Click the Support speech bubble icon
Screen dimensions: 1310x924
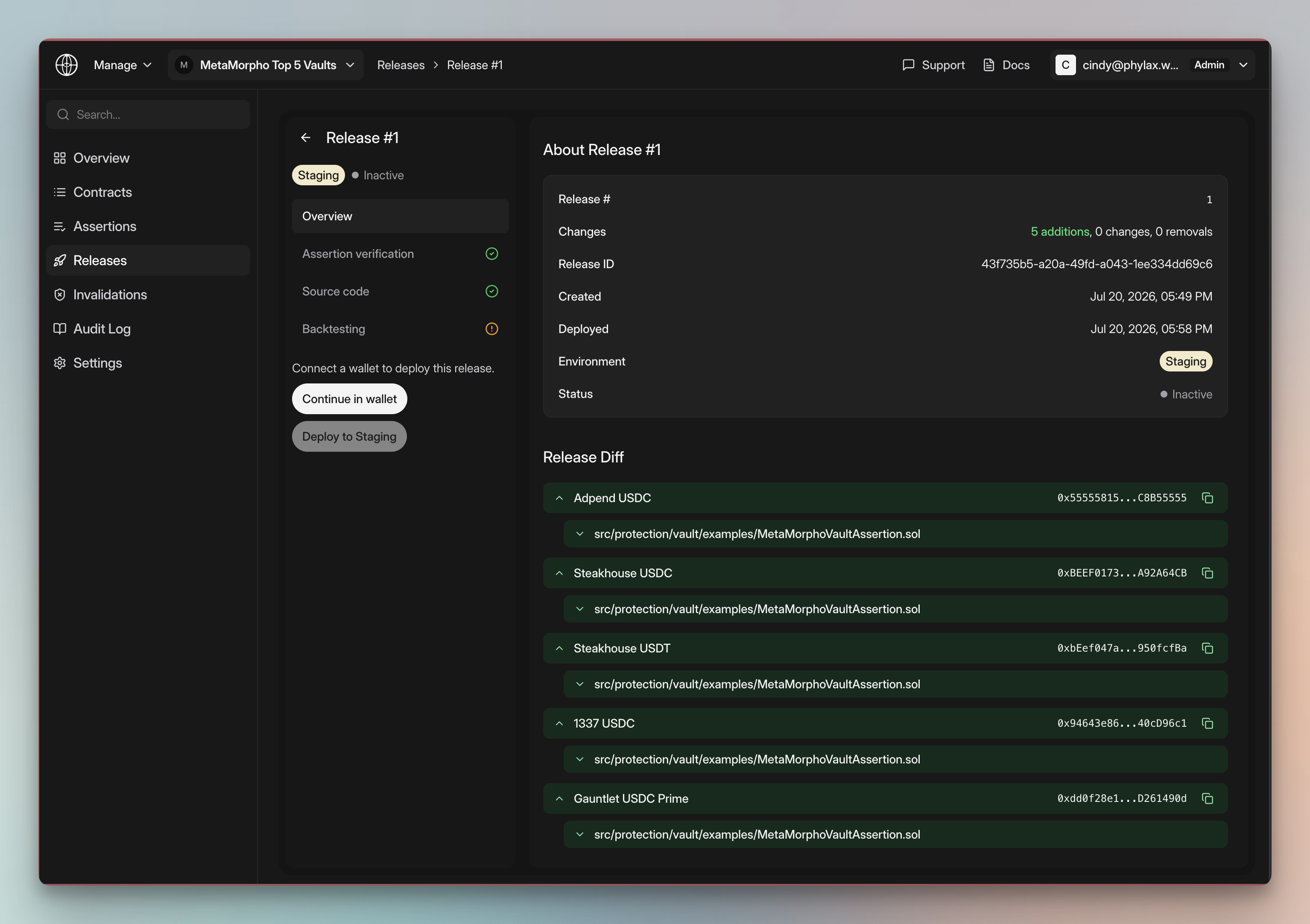(x=908, y=65)
